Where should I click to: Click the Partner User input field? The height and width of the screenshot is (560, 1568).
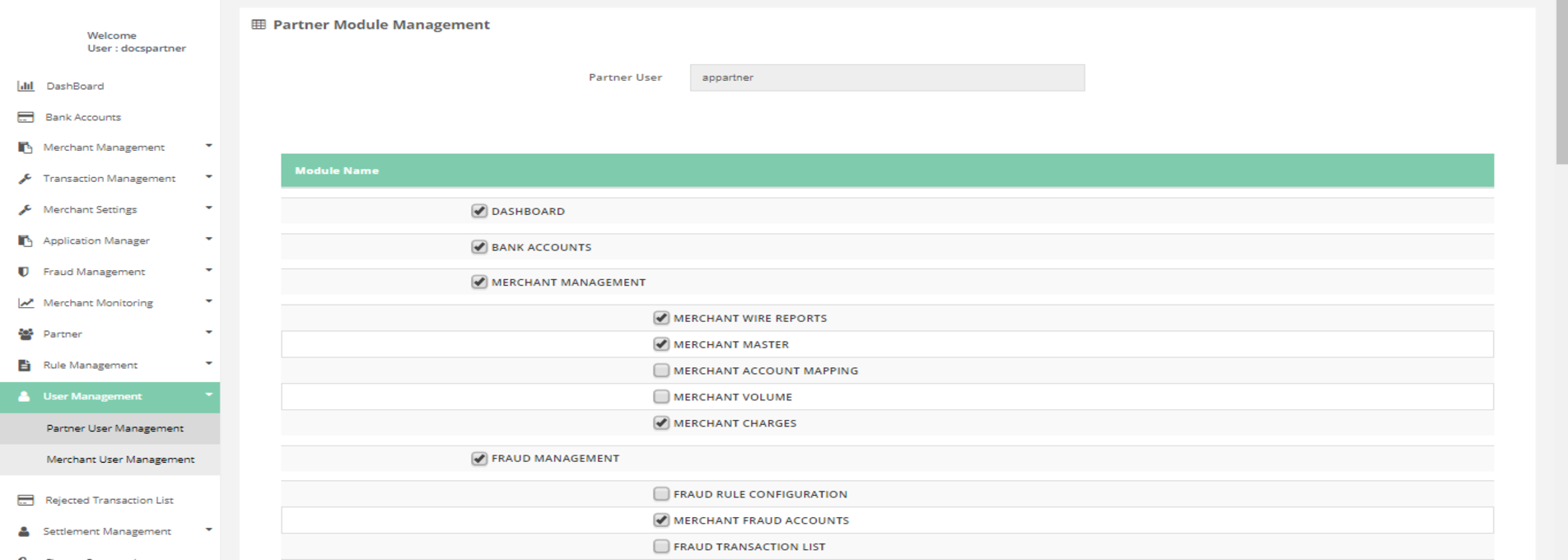click(886, 77)
